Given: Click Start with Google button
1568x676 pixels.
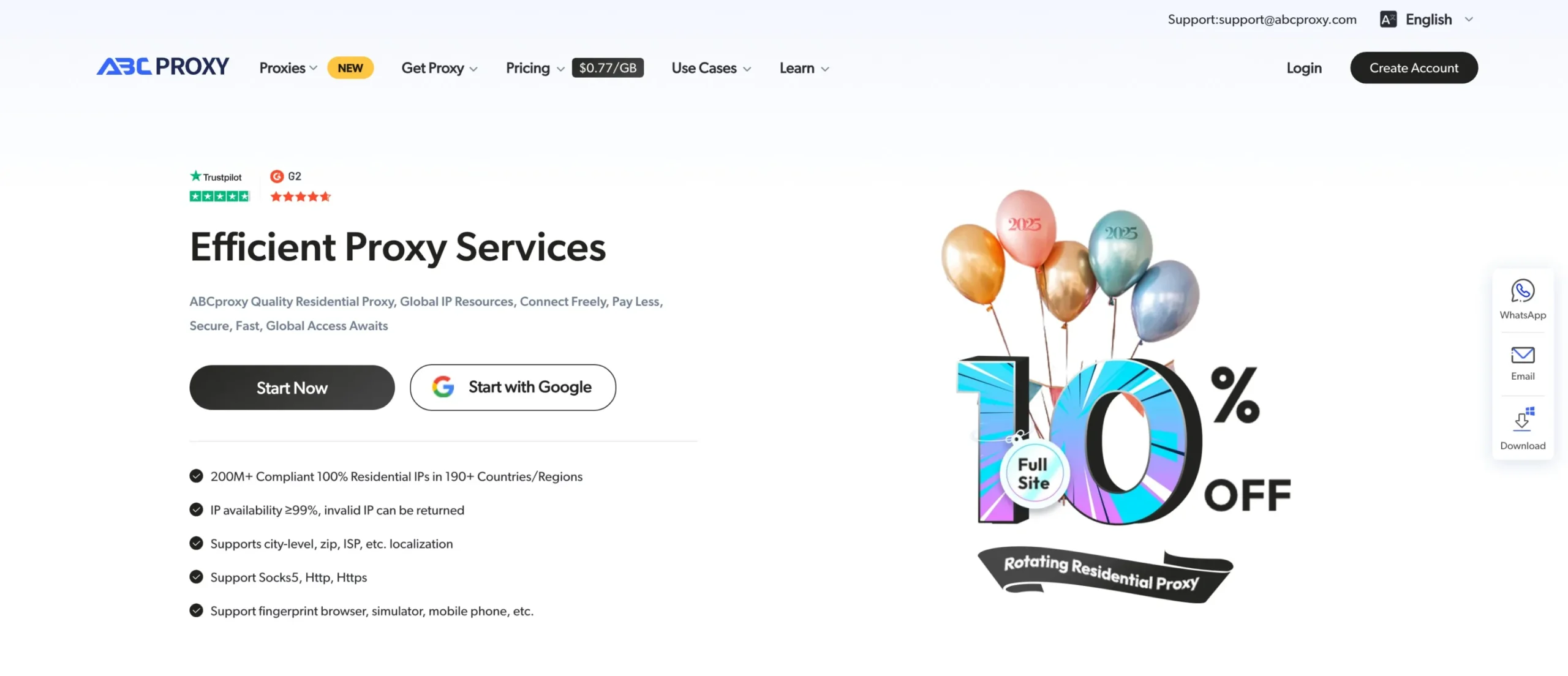Looking at the screenshot, I should [x=513, y=388].
